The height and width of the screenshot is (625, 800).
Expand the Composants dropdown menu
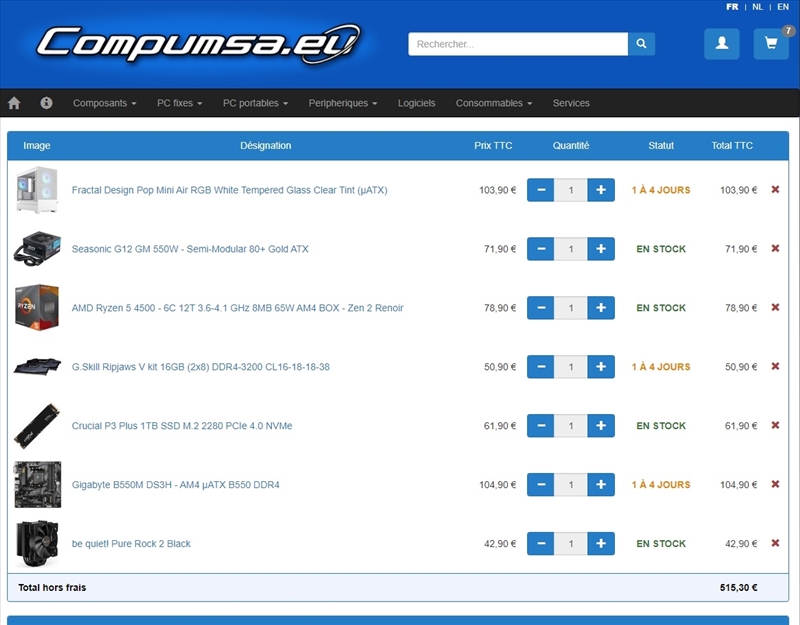(x=105, y=103)
